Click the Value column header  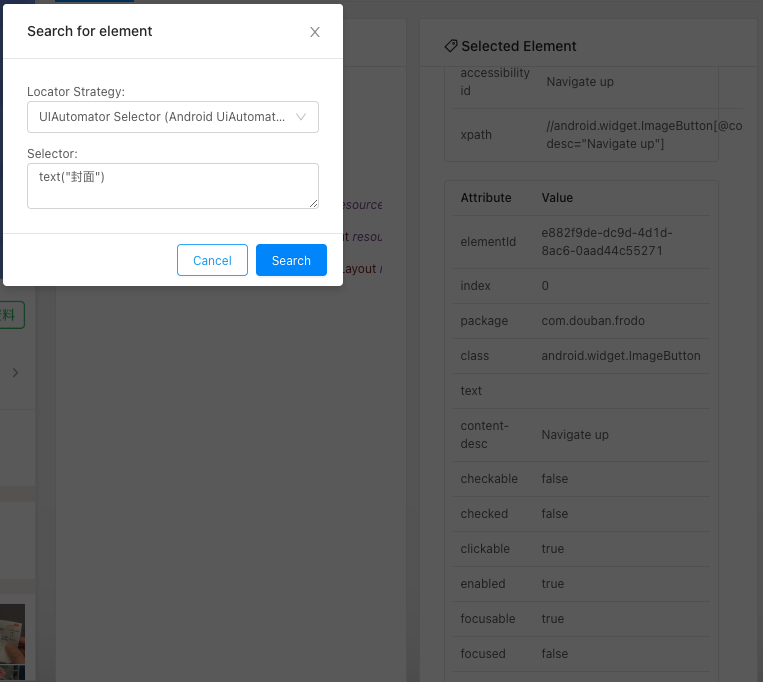[x=557, y=198]
